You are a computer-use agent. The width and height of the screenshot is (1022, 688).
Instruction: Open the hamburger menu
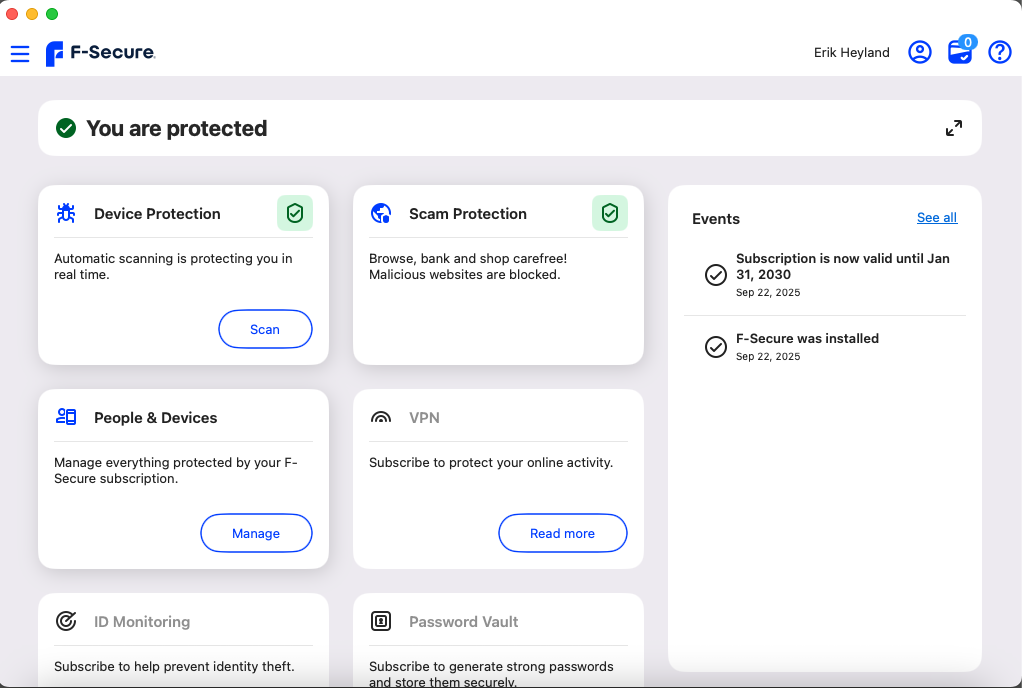pos(20,54)
